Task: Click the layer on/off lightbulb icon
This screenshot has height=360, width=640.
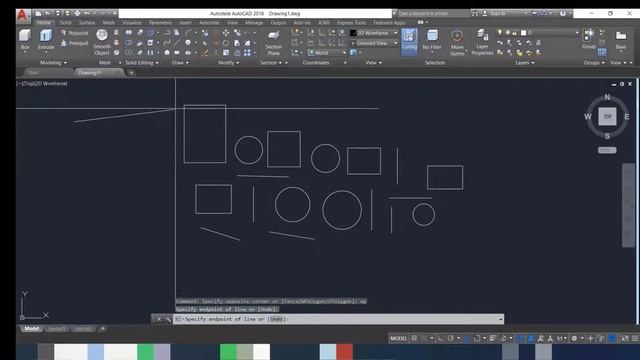Action: coord(500,33)
